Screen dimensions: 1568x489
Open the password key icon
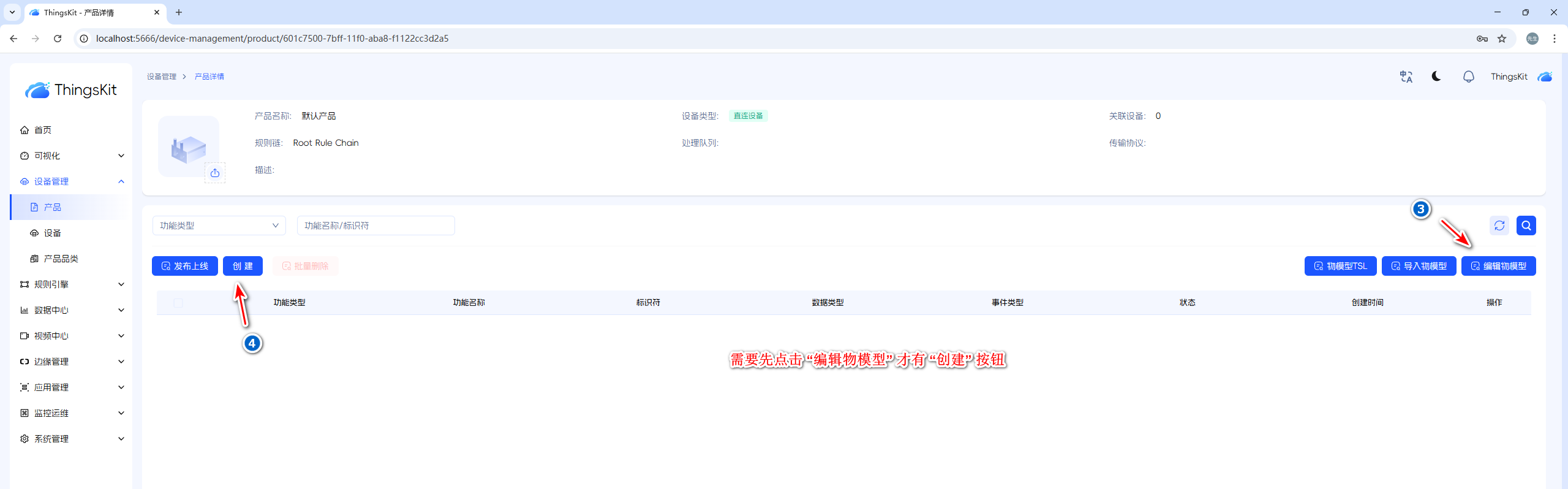tap(1482, 39)
